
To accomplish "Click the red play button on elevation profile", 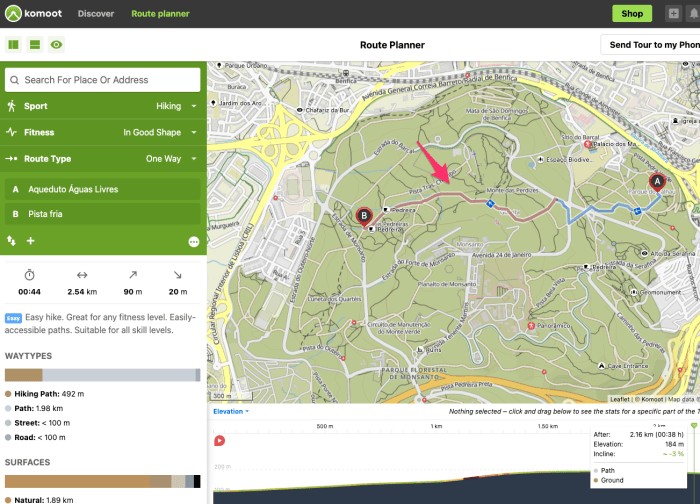I will pos(219,441).
